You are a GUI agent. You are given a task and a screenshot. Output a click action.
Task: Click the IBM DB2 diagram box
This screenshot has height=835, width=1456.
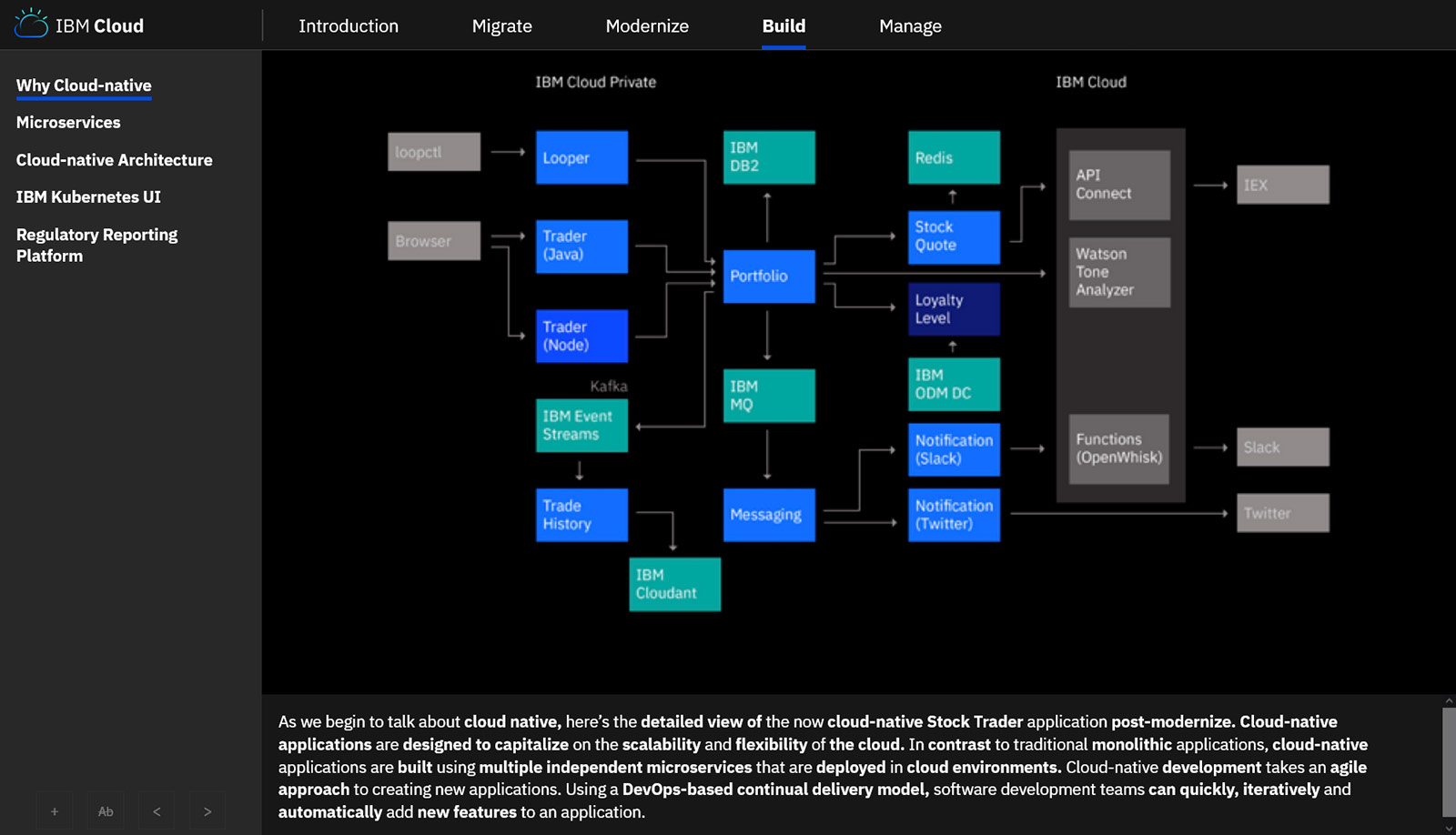tap(769, 157)
